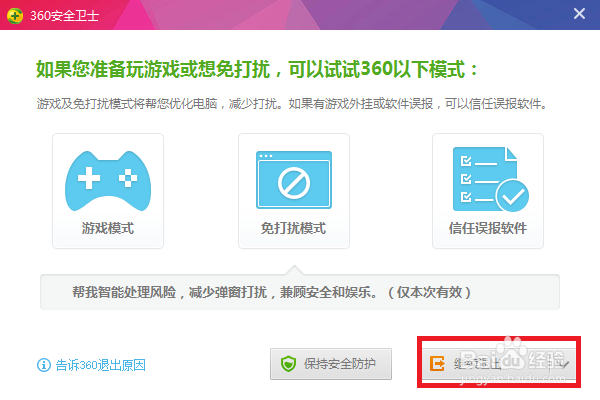
Task: Select the game controller icon for 游戏模式
Action: (108, 181)
